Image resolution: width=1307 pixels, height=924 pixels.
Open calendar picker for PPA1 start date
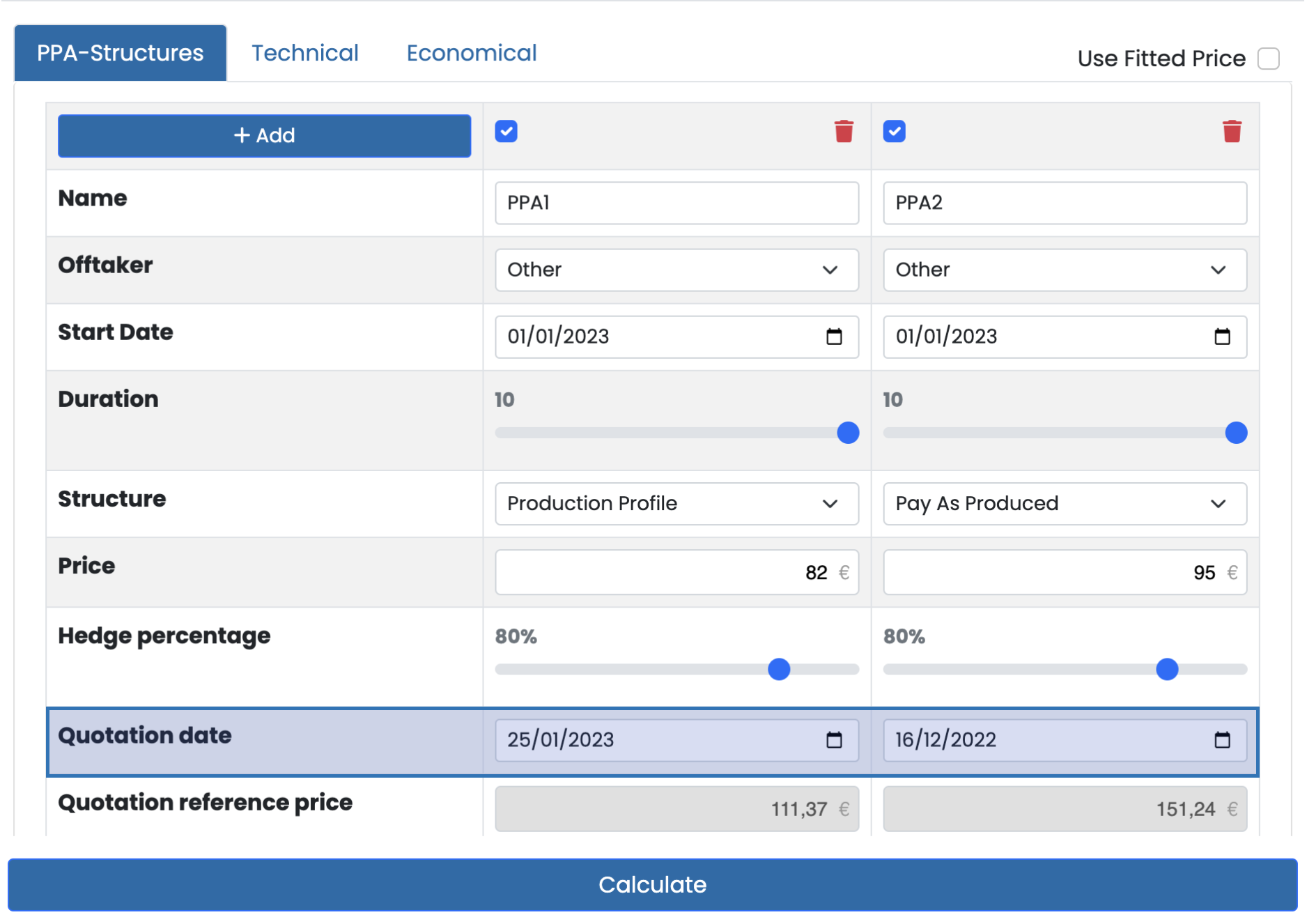(x=834, y=337)
